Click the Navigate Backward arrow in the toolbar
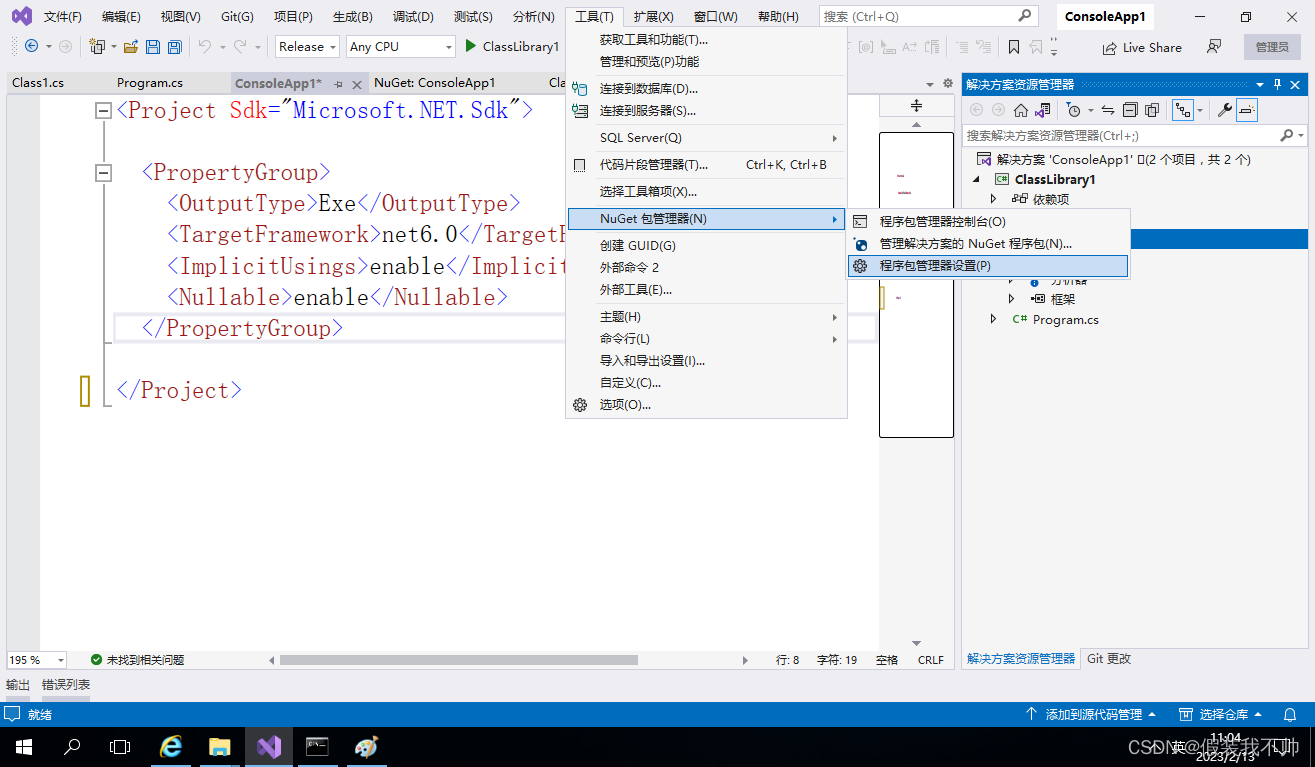The width and height of the screenshot is (1315, 767). coord(31,47)
